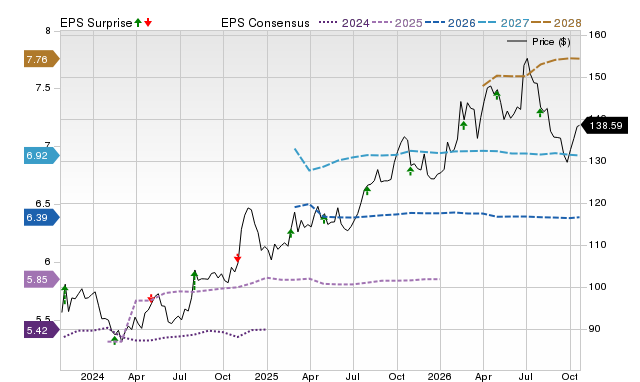Image resolution: width=640 pixels, height=382 pixels.
Task: Click the 110 price axis label
Action: click(x=597, y=245)
